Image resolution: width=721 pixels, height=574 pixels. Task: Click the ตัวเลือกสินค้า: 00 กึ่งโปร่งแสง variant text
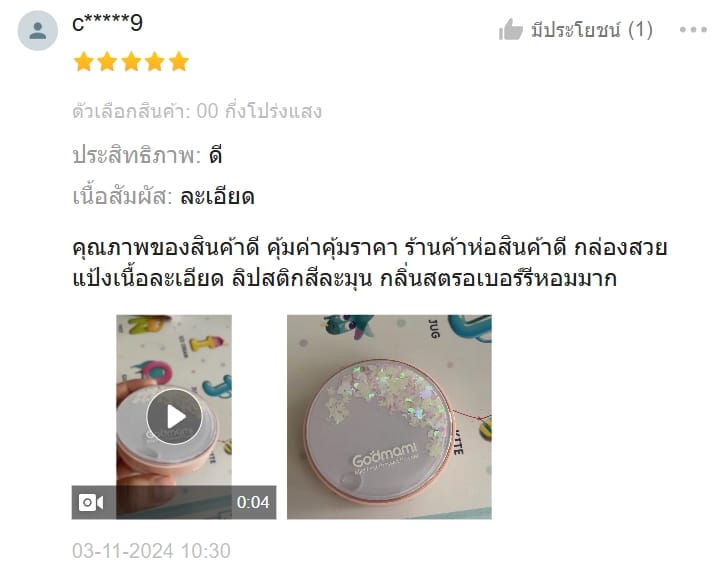coord(197,111)
